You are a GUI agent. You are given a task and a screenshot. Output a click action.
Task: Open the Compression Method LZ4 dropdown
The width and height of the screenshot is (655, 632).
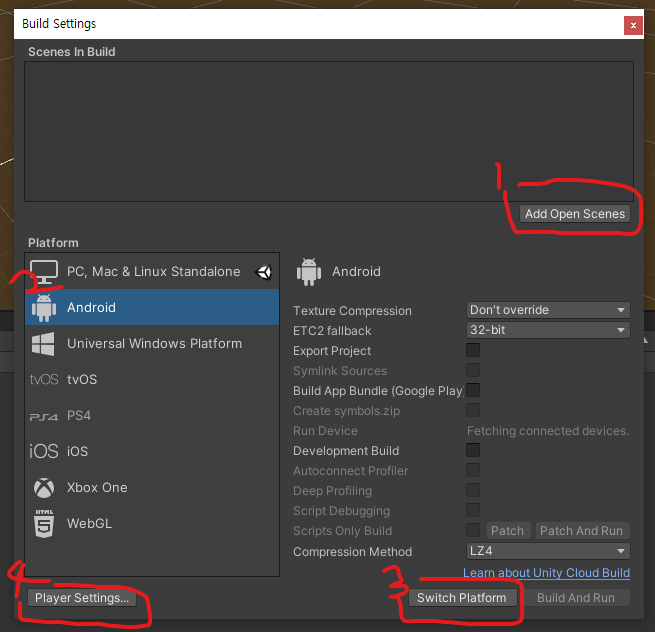[x=548, y=551]
